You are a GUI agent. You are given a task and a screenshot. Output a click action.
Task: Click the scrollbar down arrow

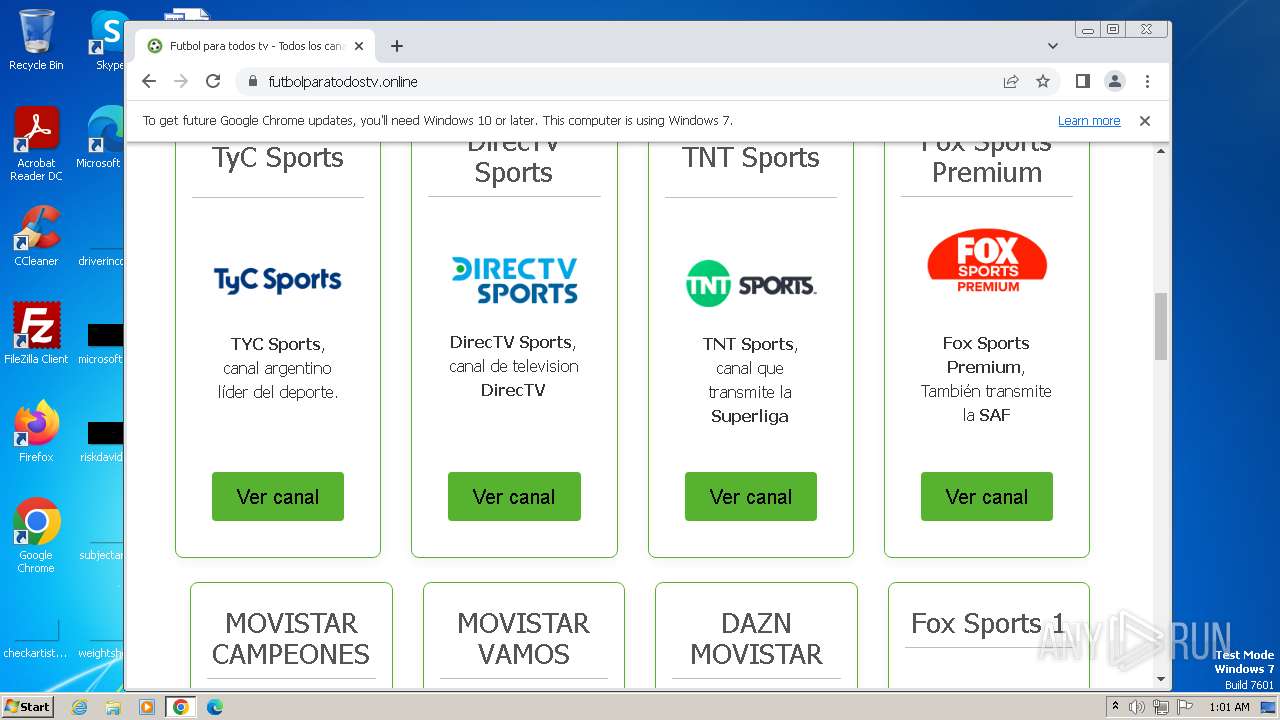coord(1161,679)
